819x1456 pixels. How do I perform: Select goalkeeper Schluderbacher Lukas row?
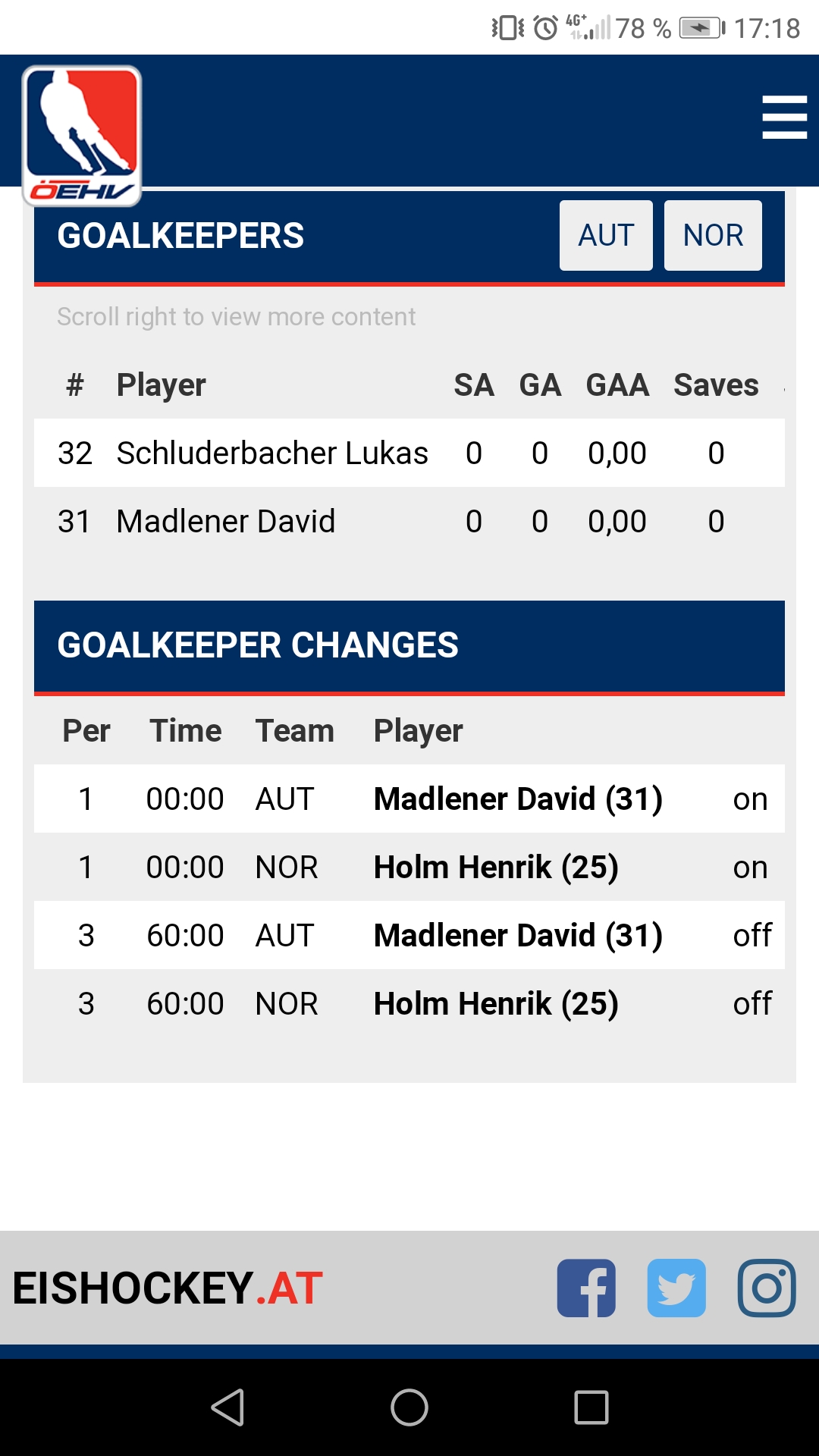(x=272, y=453)
